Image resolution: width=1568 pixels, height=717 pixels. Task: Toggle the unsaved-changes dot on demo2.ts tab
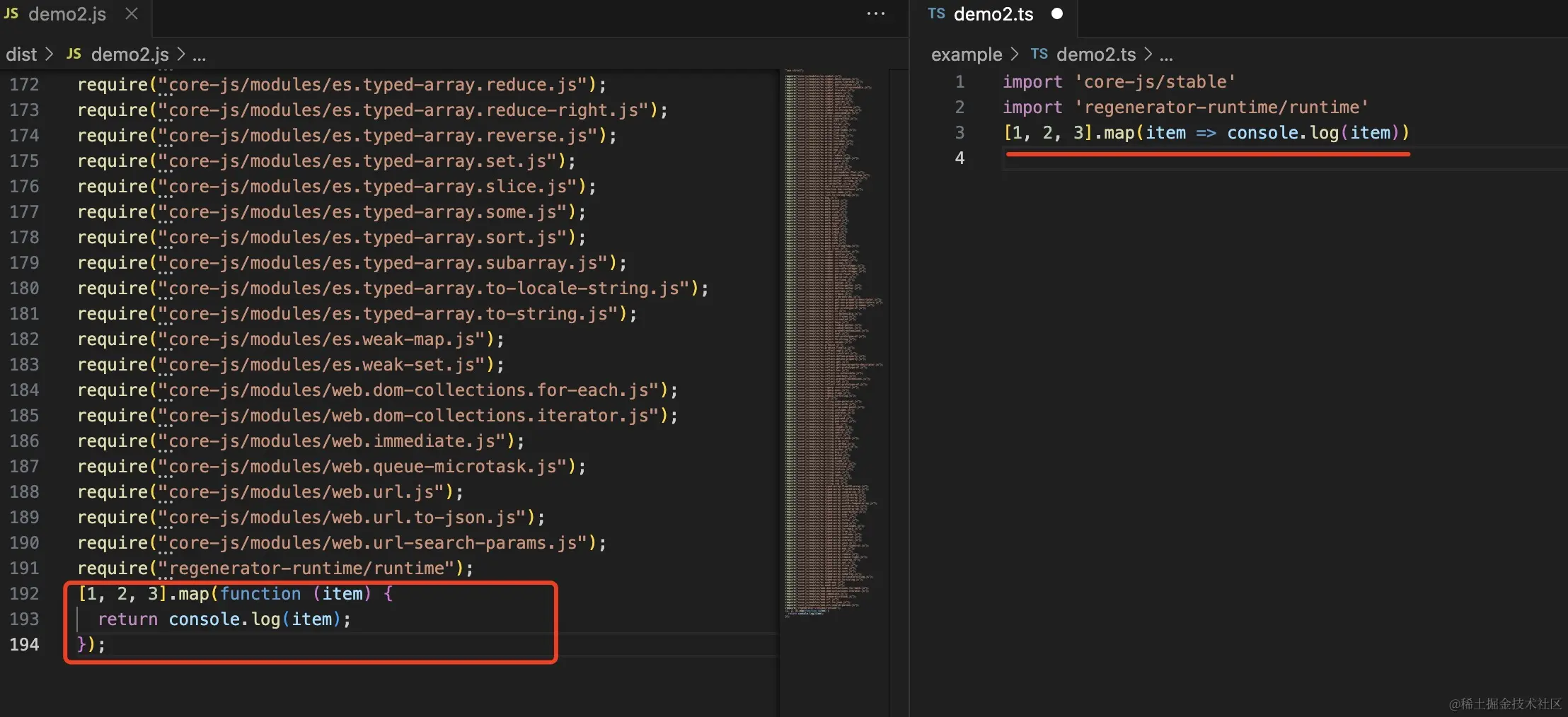pyautogui.click(x=1058, y=13)
